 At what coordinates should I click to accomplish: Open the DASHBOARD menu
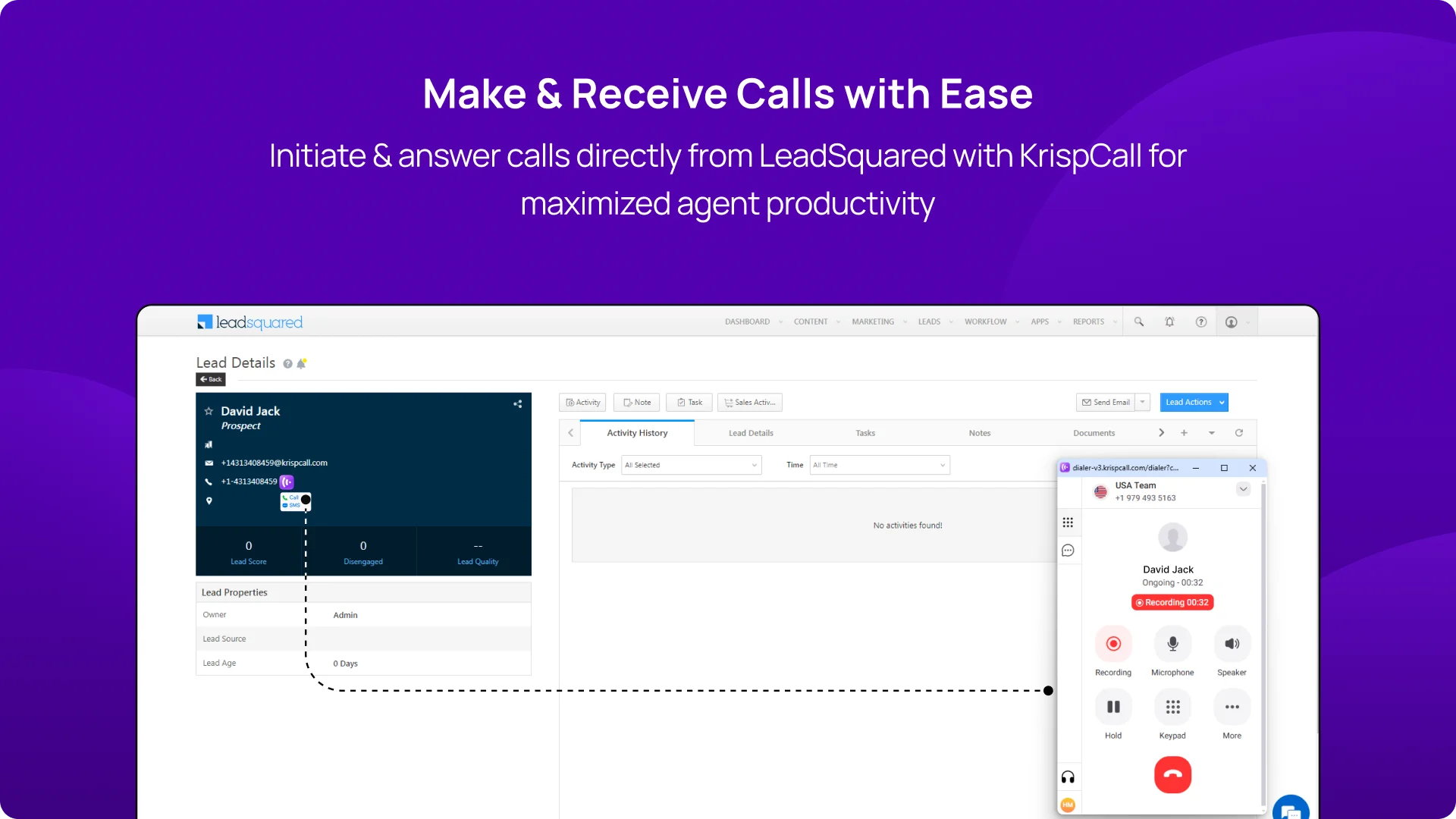point(747,322)
